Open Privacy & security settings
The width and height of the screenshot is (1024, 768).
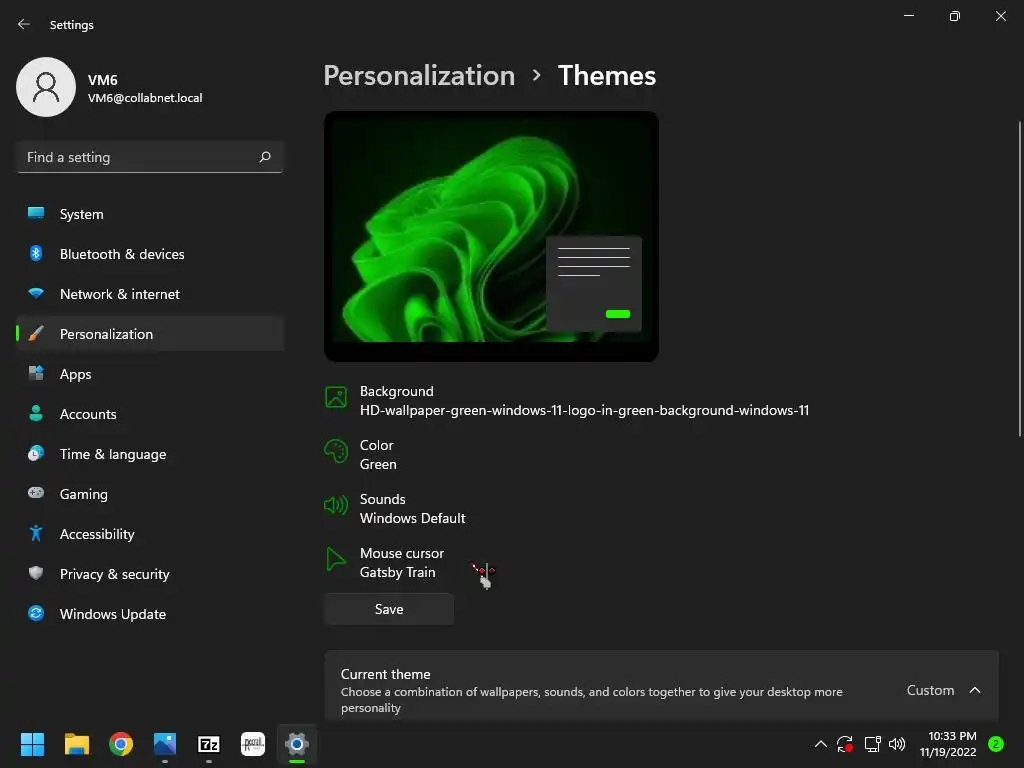tap(150, 574)
